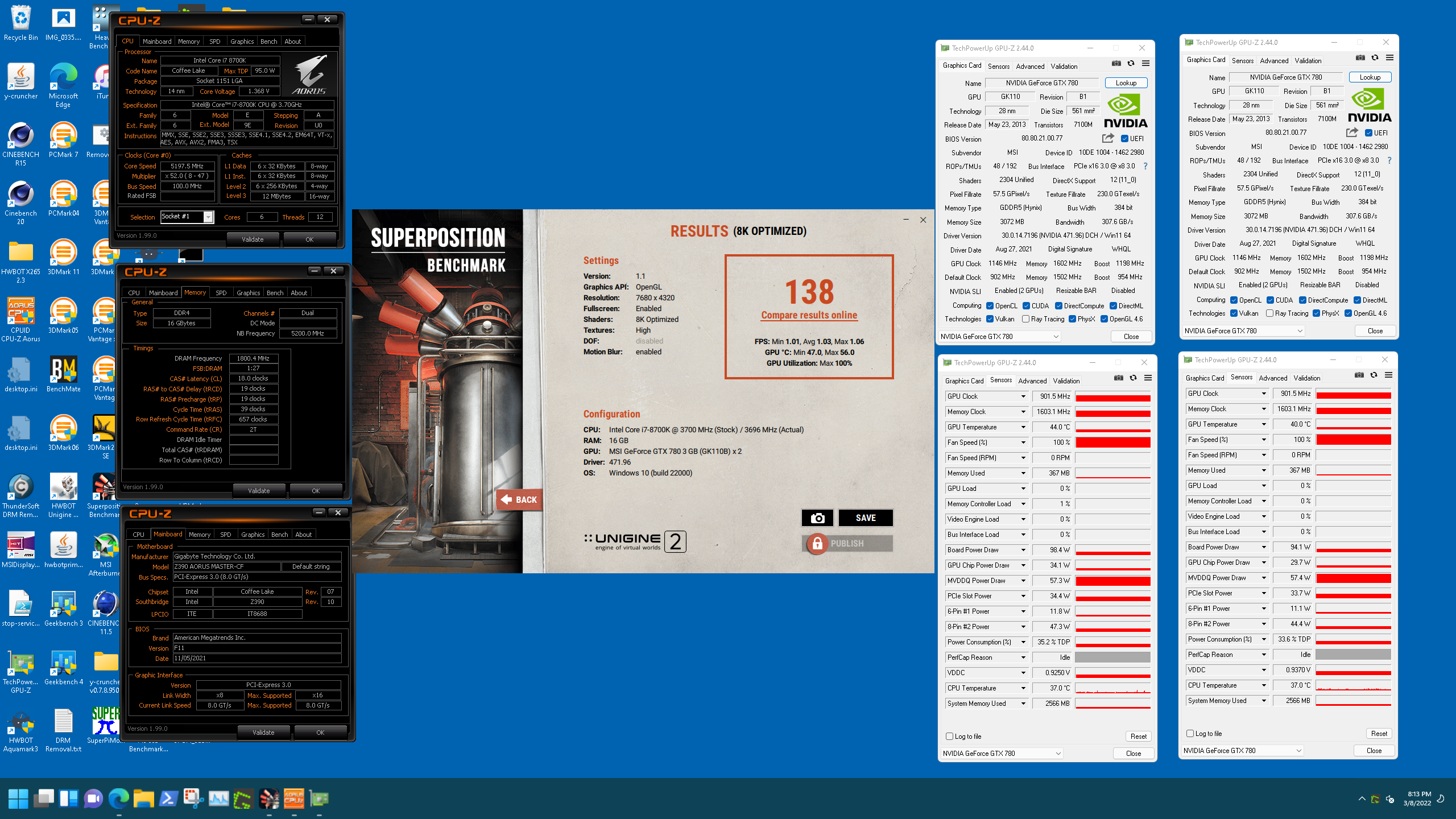1456x819 pixels.
Task: Open GPU selector dropdown in left GPU-Z Graphics Card window
Action: pos(999,336)
